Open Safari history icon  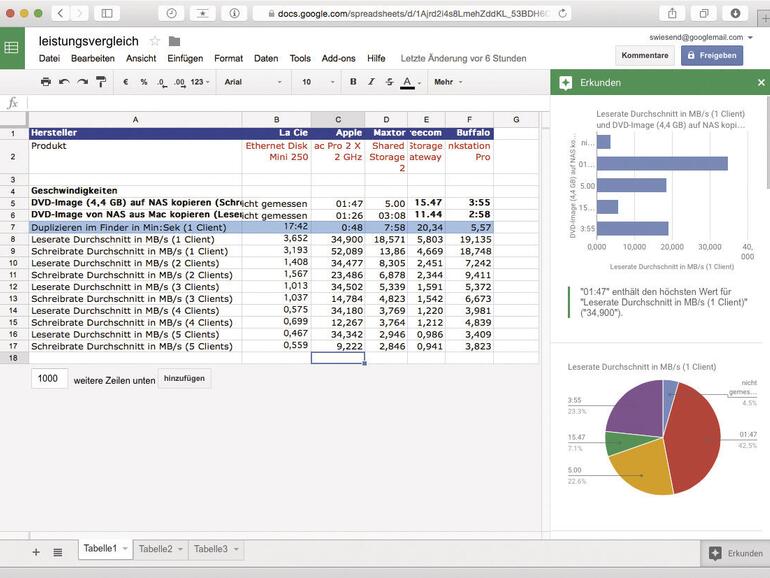coord(171,13)
